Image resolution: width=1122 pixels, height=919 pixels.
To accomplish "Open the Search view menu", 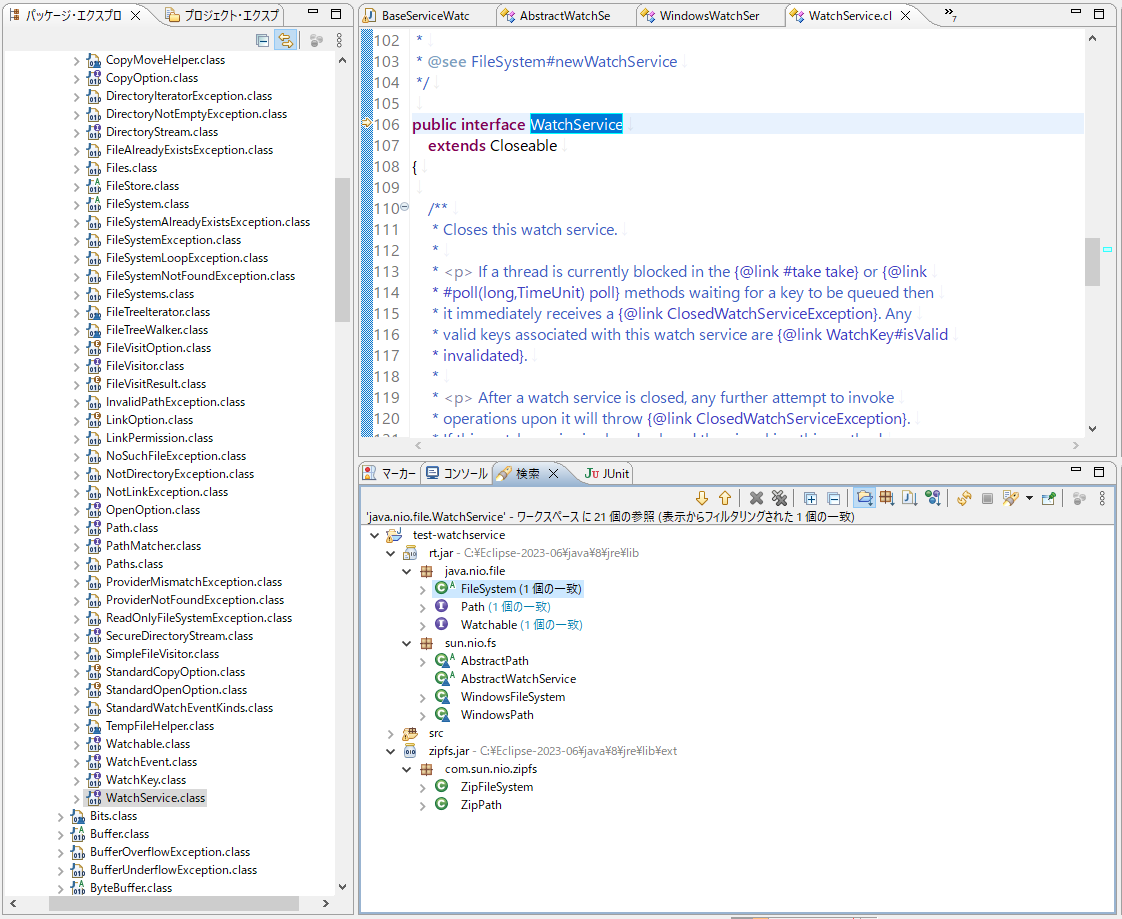I will [x=1102, y=497].
